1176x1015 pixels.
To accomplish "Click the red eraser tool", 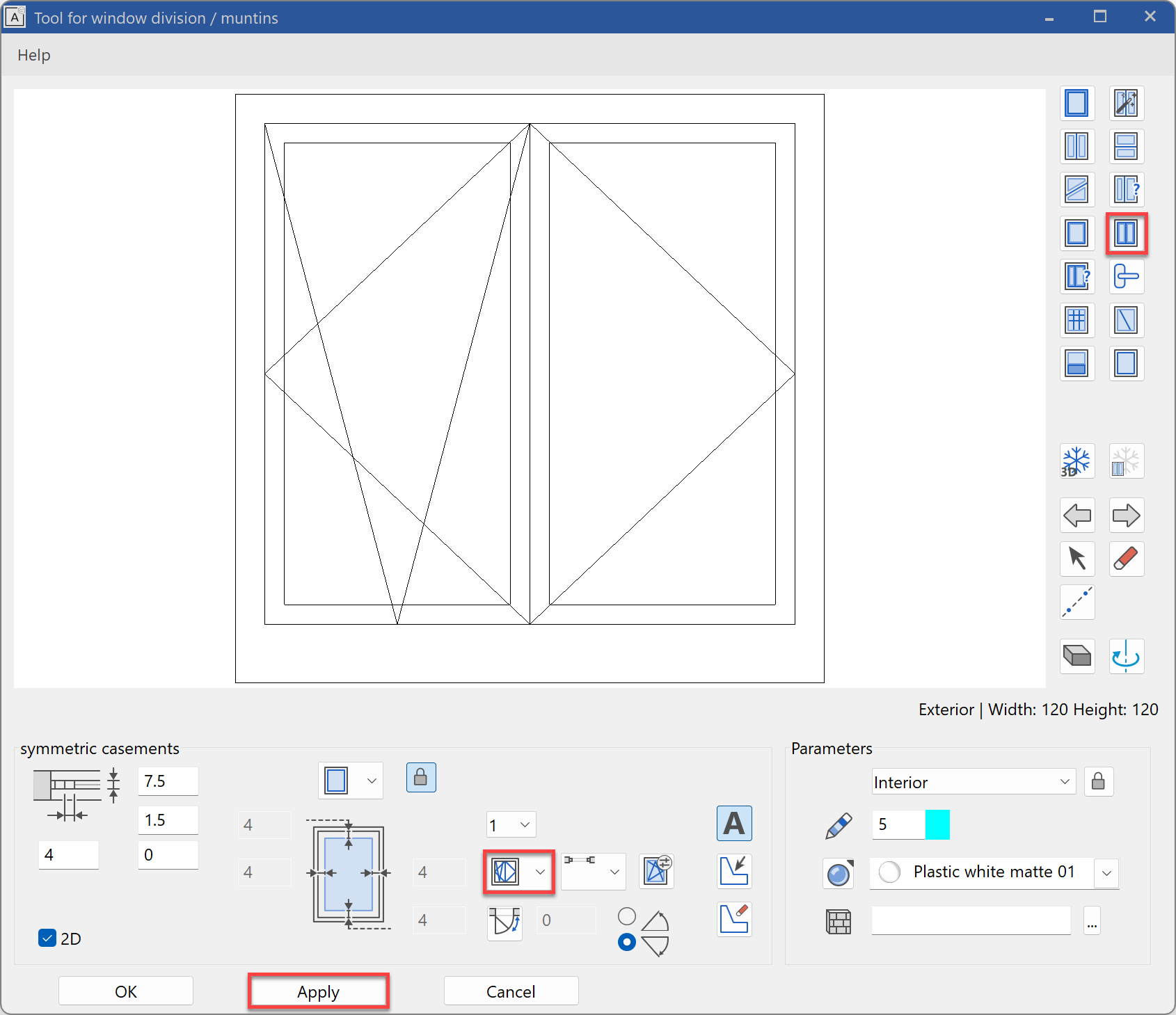I will point(1125,559).
